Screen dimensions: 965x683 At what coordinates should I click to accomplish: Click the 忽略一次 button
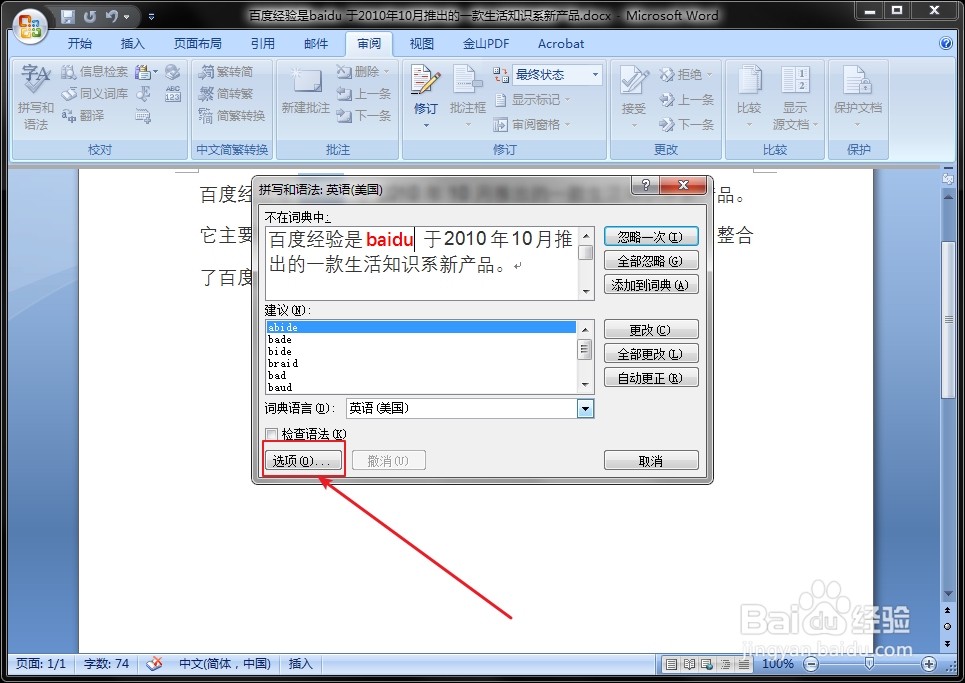point(651,237)
